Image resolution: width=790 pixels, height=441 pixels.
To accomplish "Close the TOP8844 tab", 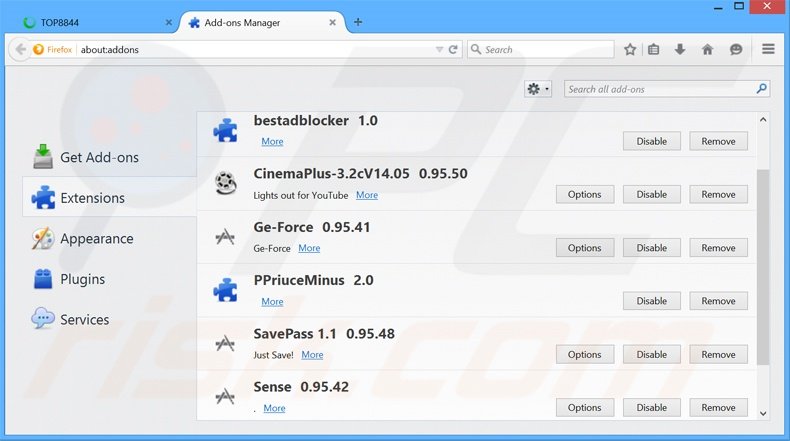I will tap(169, 23).
